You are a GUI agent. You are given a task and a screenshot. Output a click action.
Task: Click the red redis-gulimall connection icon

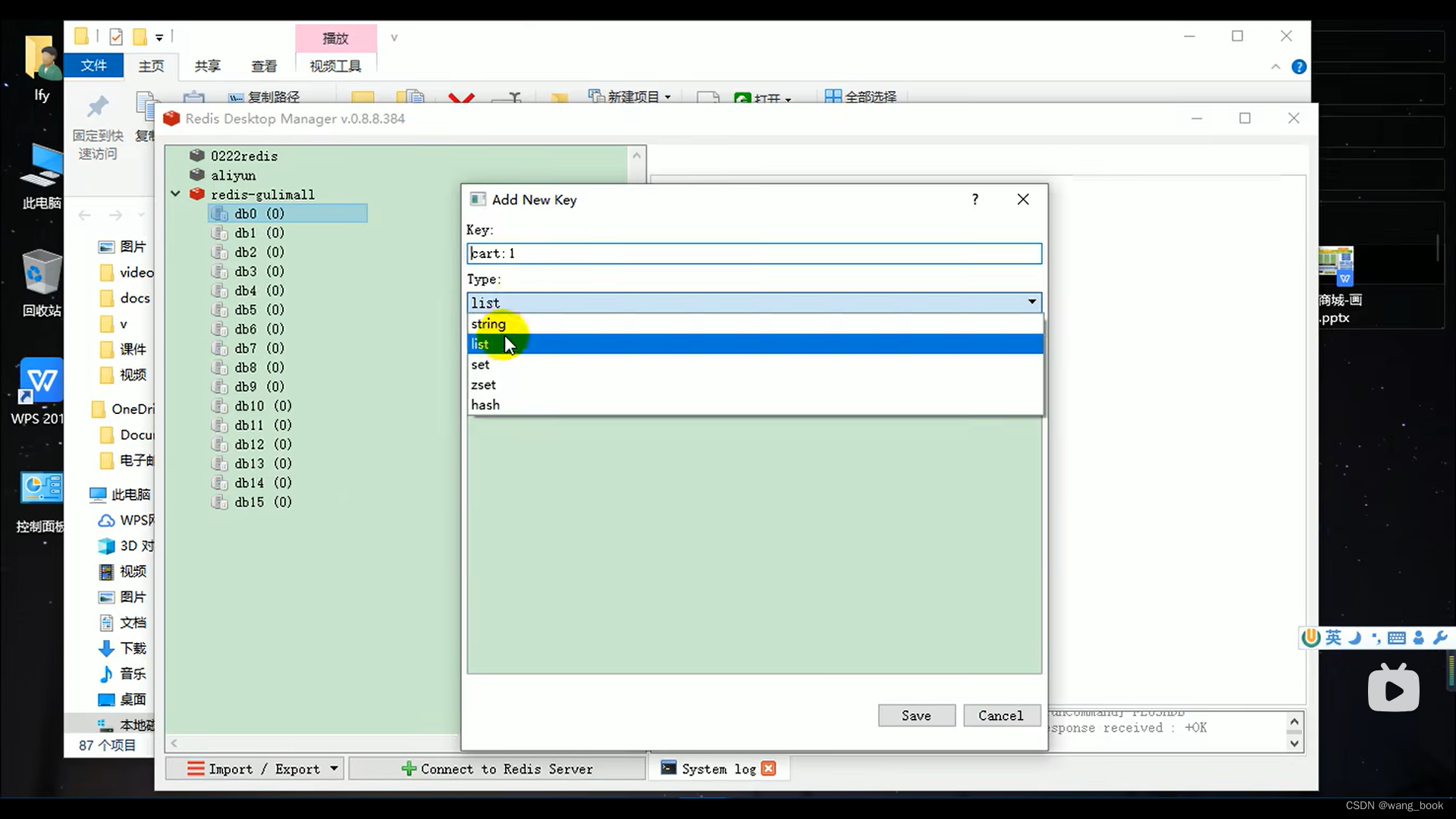pos(197,194)
